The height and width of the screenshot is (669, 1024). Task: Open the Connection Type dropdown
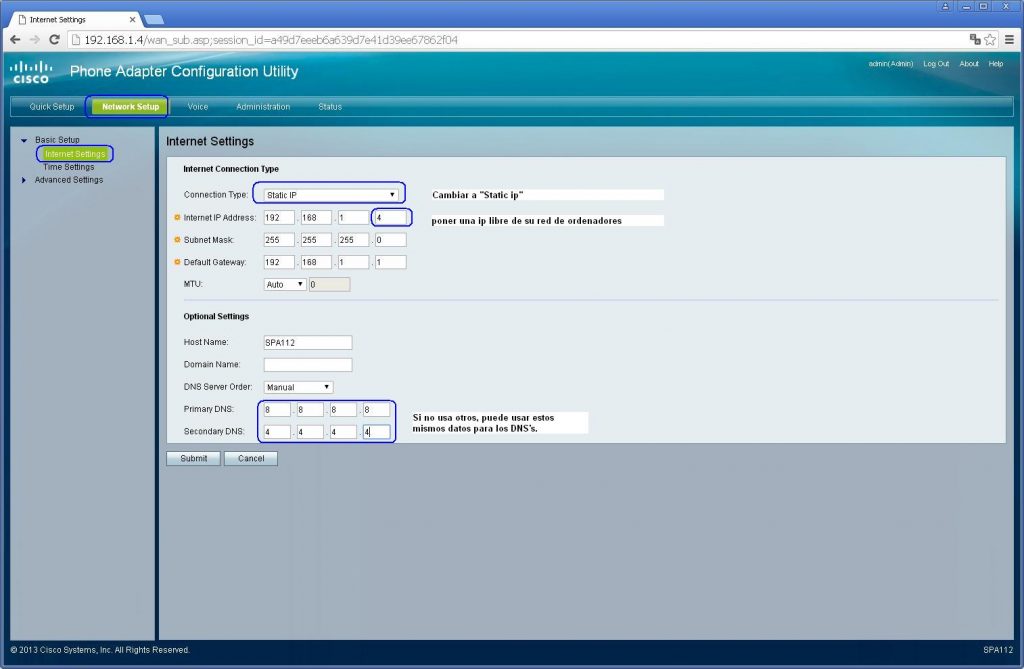(x=327, y=192)
